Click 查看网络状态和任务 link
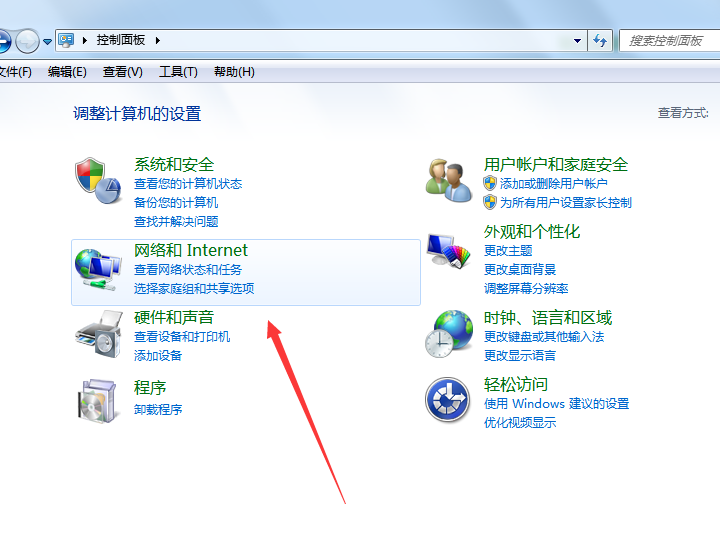720x541 pixels. coord(188,270)
